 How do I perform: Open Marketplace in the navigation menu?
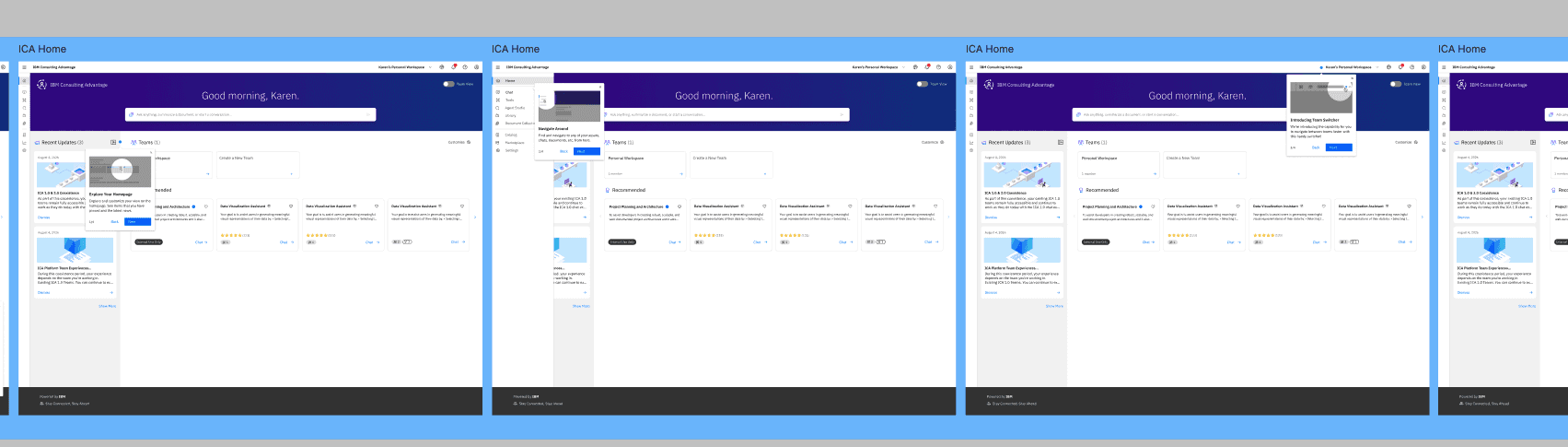click(x=515, y=143)
